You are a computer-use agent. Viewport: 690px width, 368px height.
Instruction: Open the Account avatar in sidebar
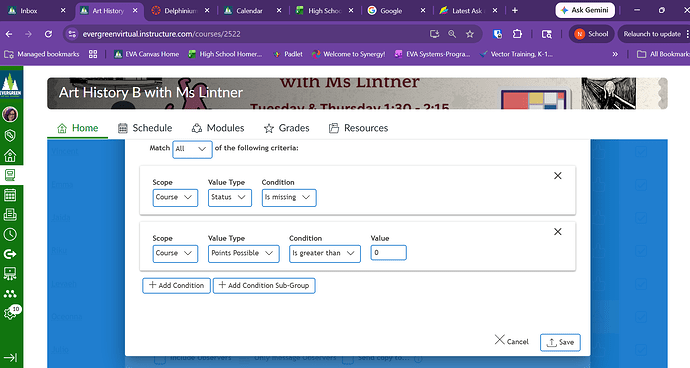pyautogui.click(x=10, y=114)
